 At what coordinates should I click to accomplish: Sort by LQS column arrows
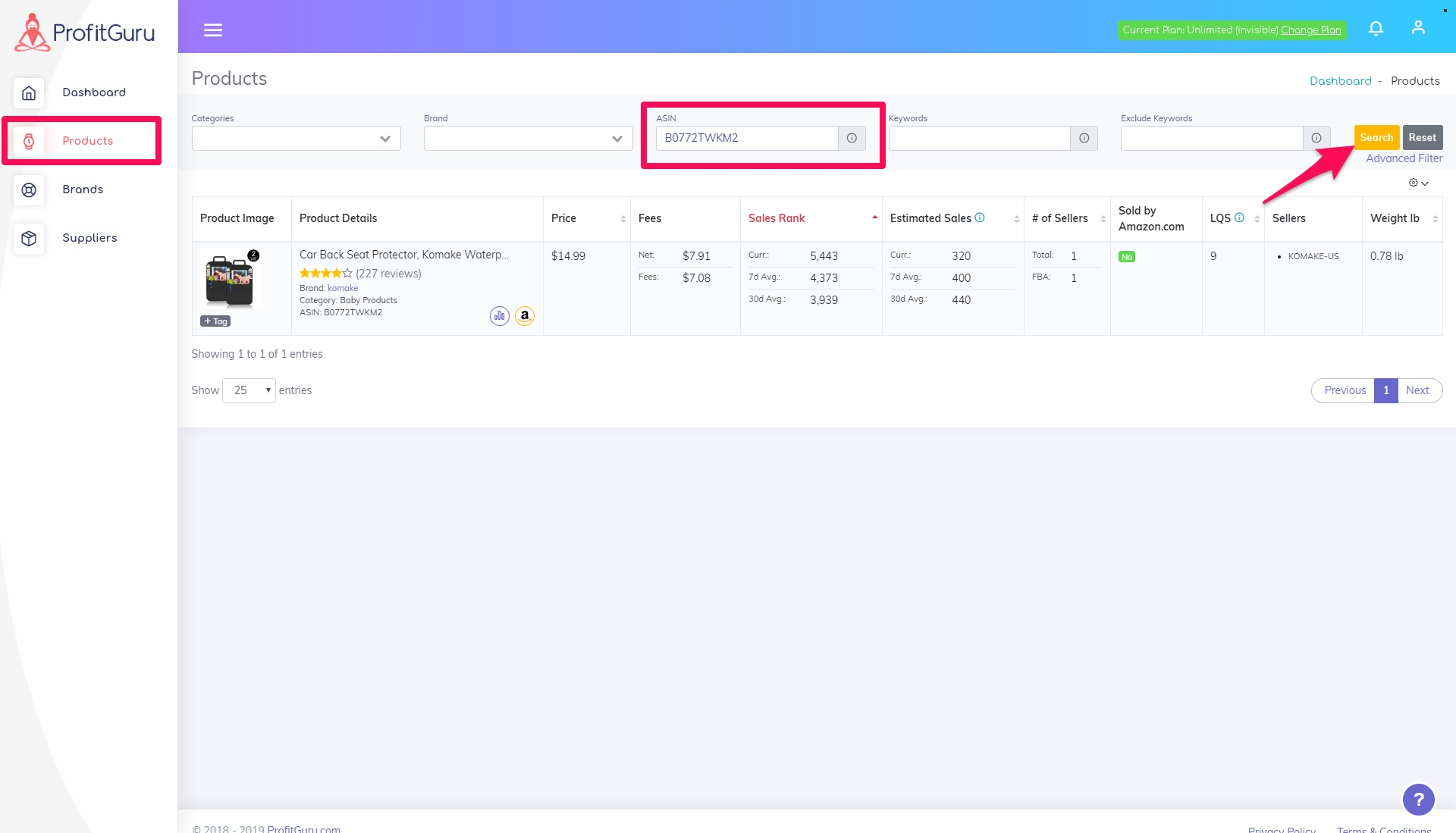[1257, 219]
